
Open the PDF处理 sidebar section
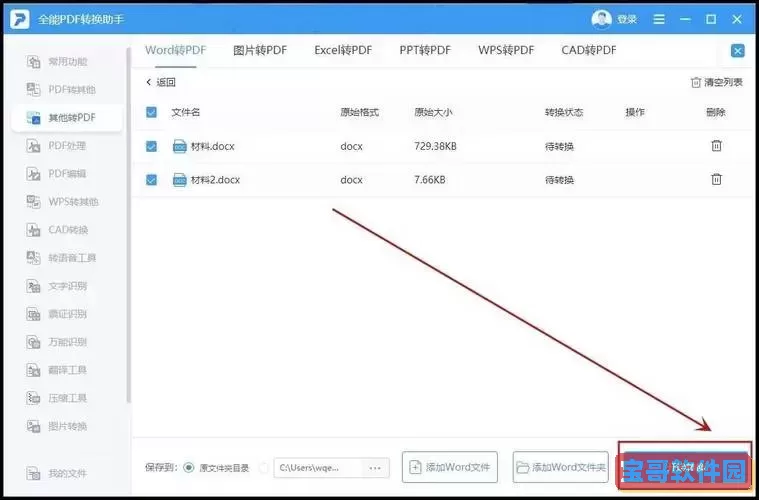click(x=56, y=146)
